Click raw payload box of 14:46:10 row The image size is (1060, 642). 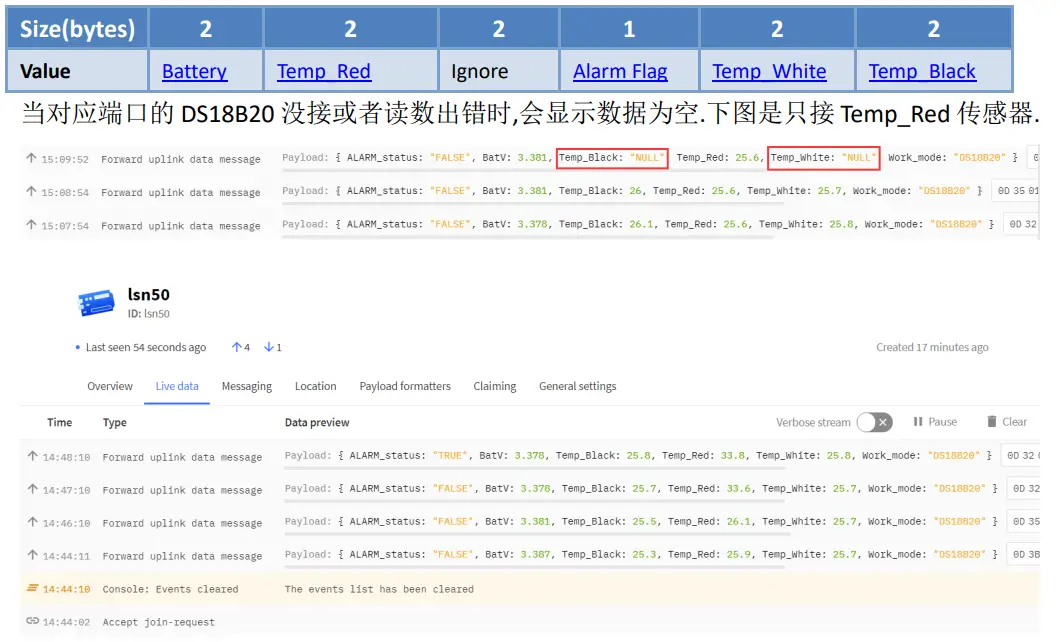[x=1023, y=522]
